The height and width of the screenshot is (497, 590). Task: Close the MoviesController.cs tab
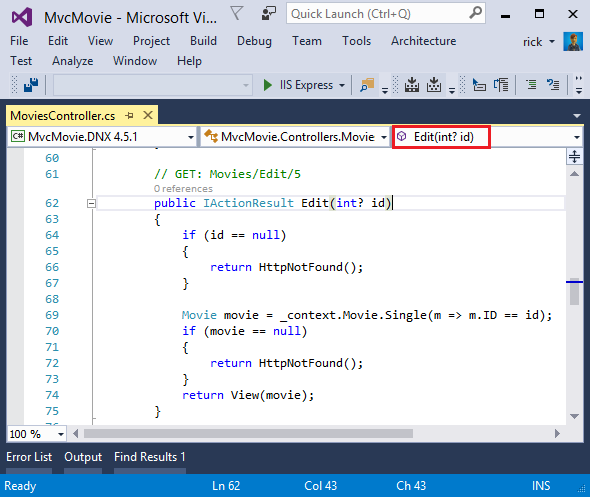pyautogui.click(x=148, y=115)
